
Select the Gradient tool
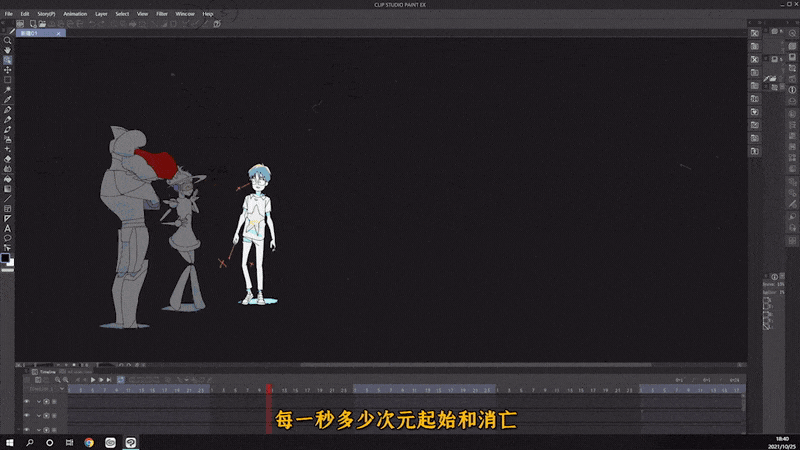click(x=7, y=189)
